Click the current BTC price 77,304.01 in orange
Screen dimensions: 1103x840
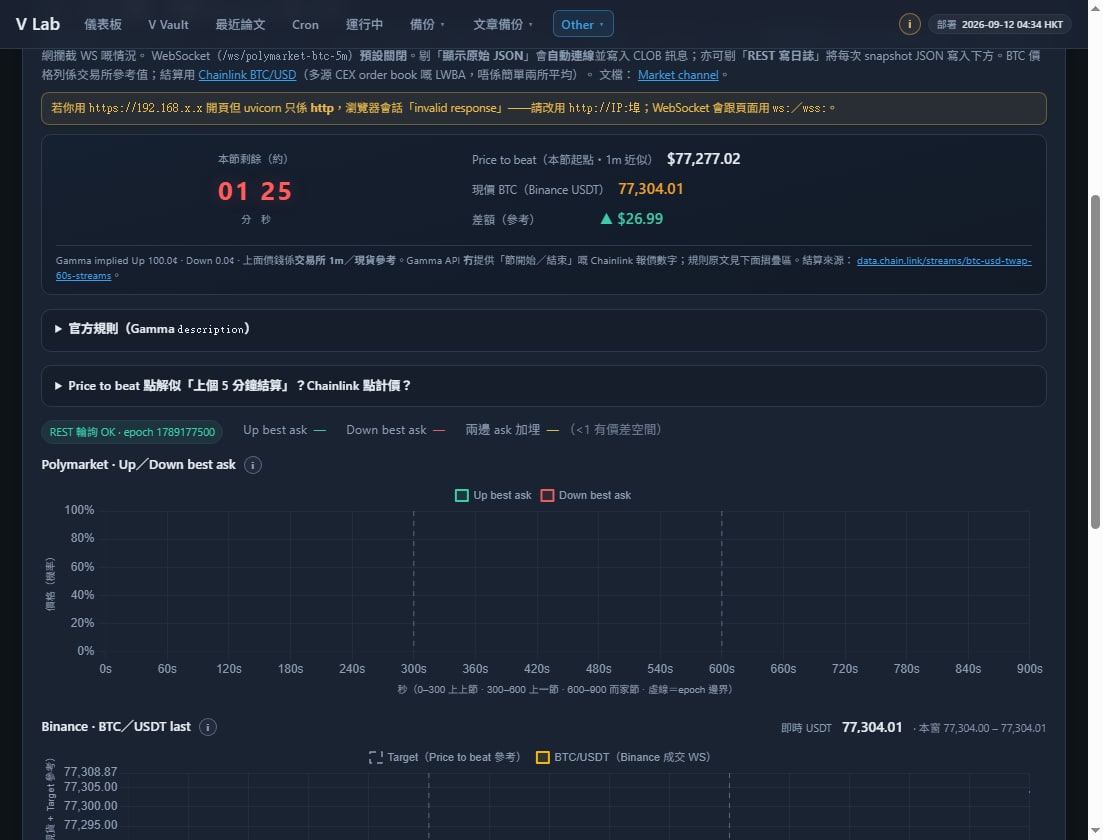[x=651, y=189]
